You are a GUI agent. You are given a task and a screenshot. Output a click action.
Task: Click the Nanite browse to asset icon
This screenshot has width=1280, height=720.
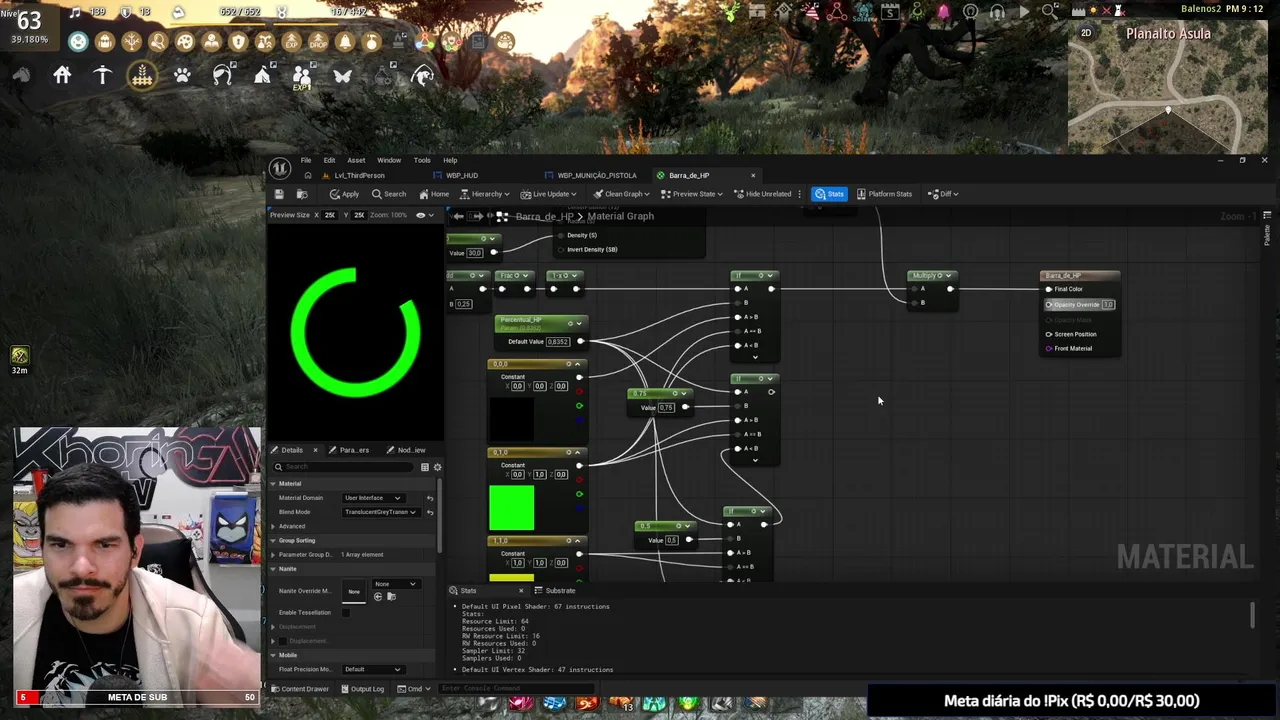point(391,597)
